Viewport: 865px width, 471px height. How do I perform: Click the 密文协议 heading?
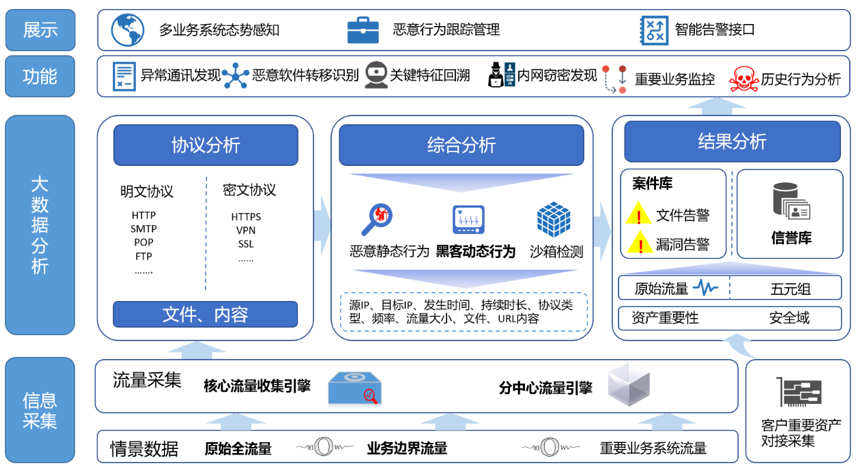coord(249,190)
